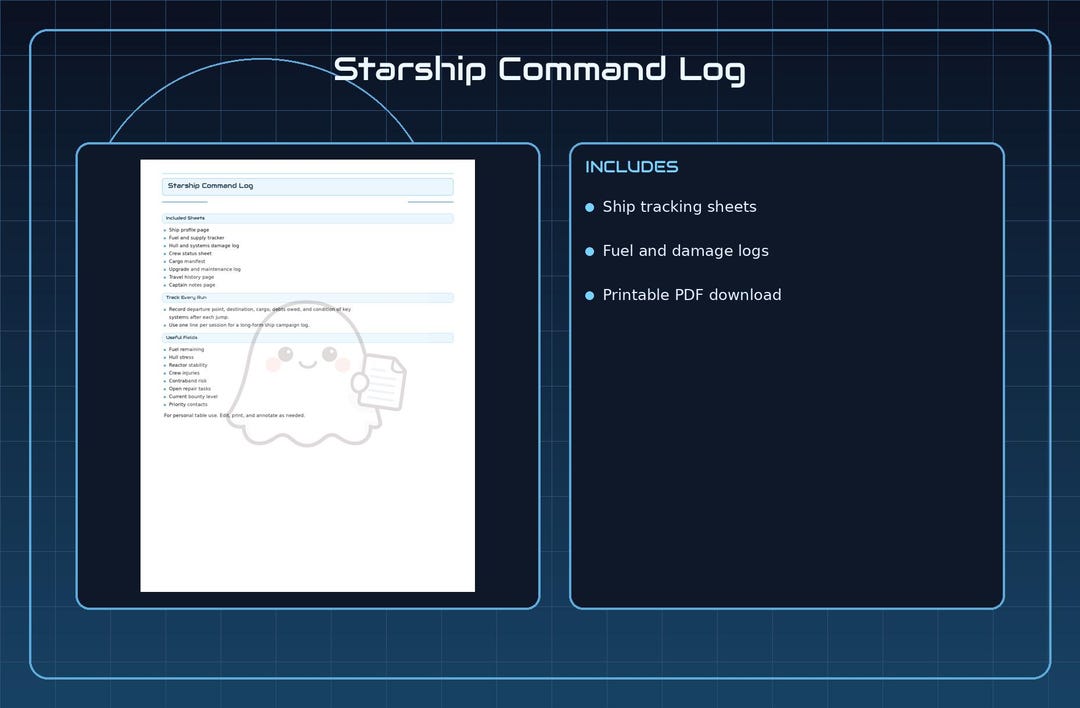1080x708 pixels.
Task: Click the Useful Fields section header
Action: pos(307,337)
